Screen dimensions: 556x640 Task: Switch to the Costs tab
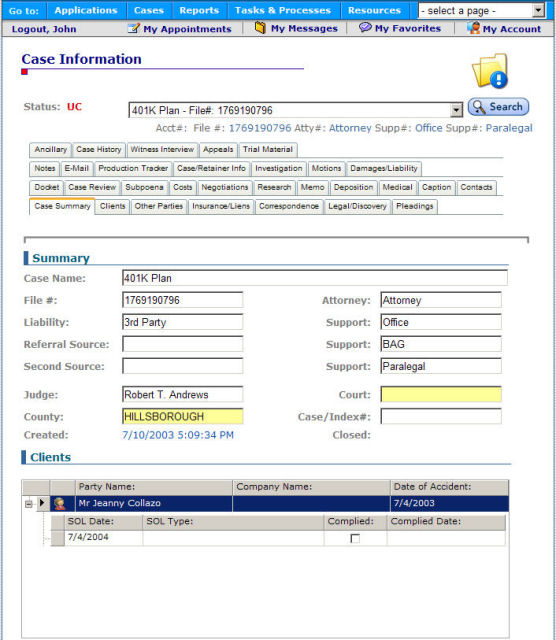(182, 187)
